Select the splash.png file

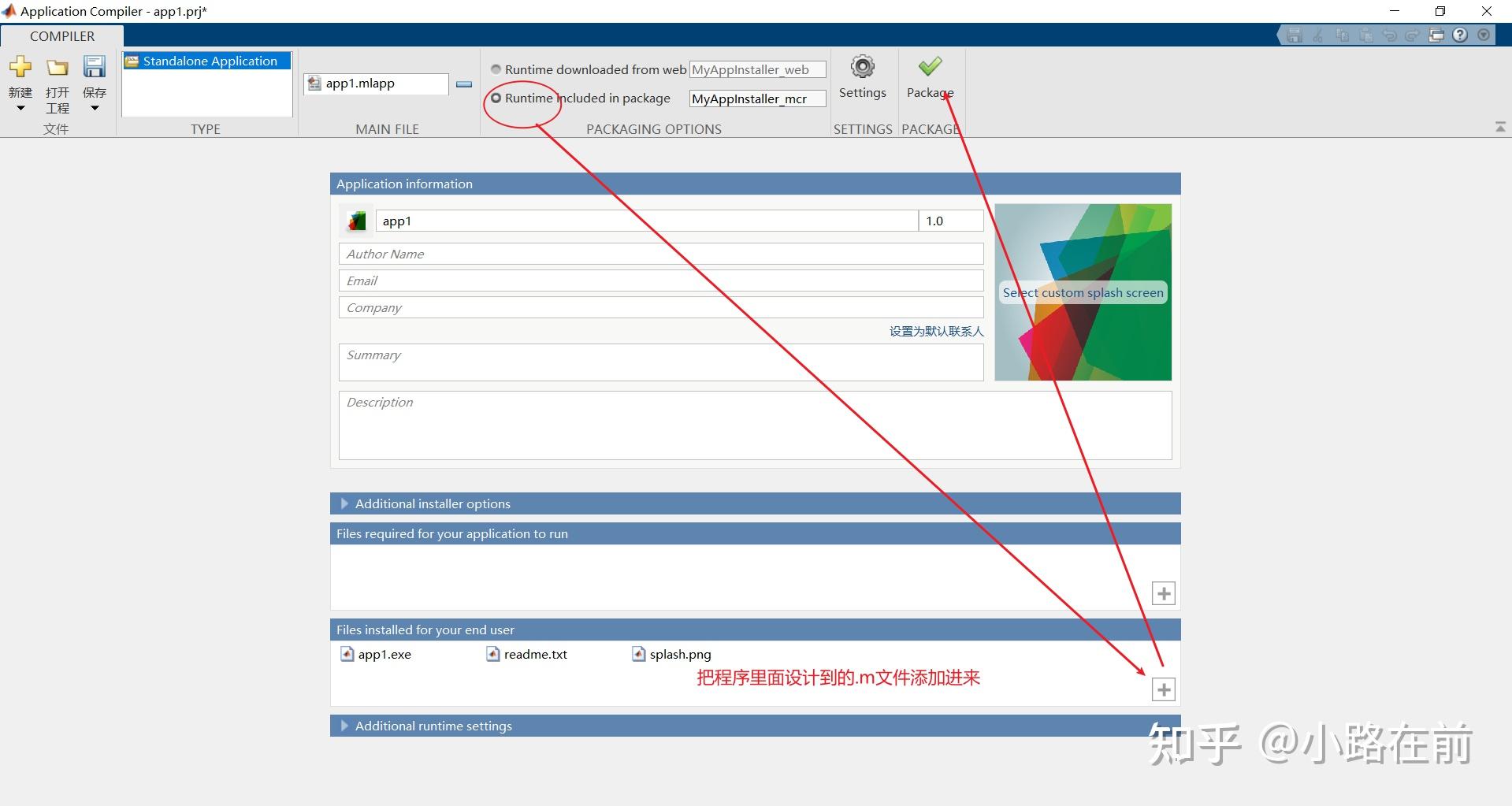click(672, 654)
